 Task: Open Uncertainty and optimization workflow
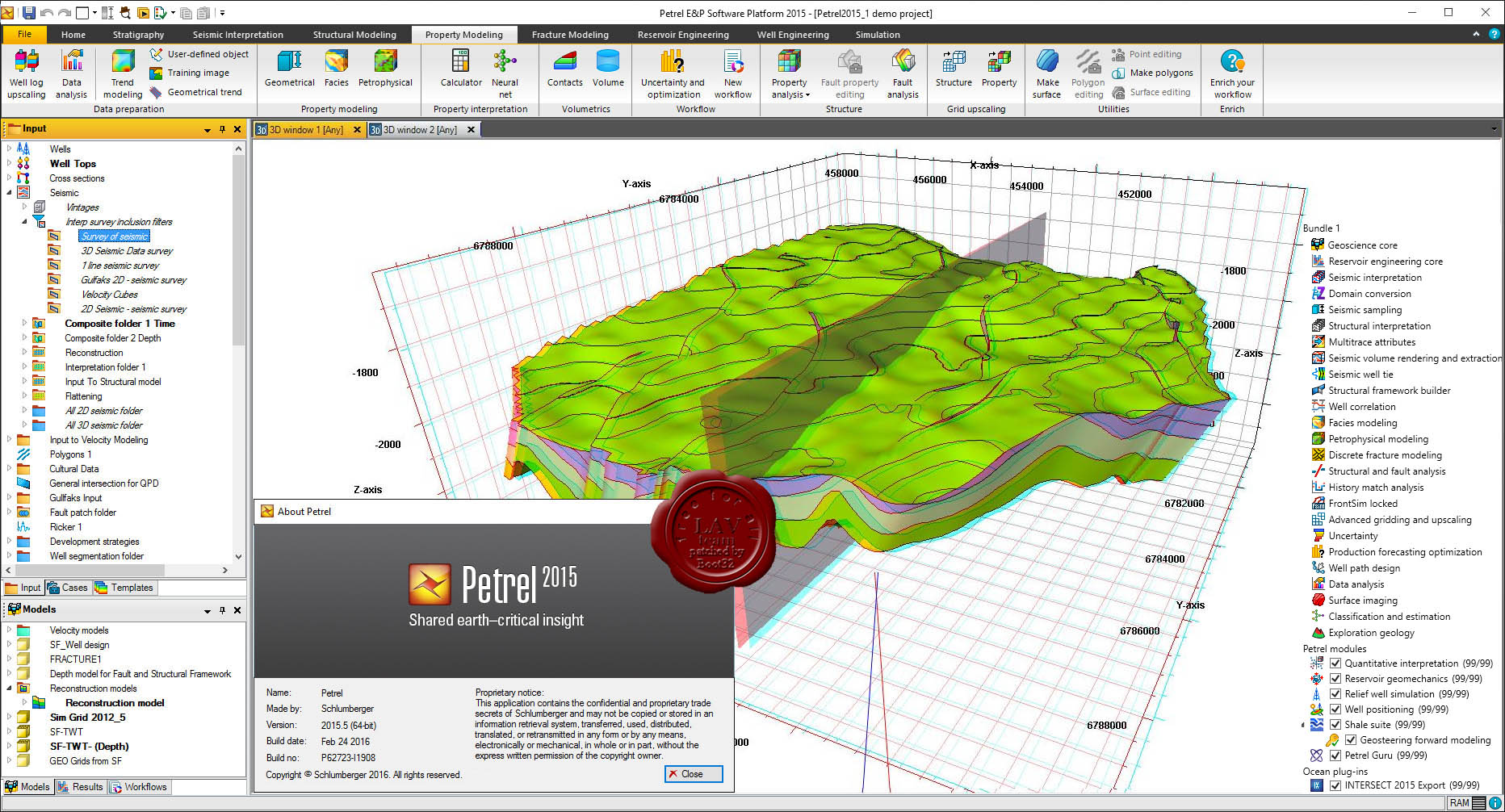click(x=673, y=73)
